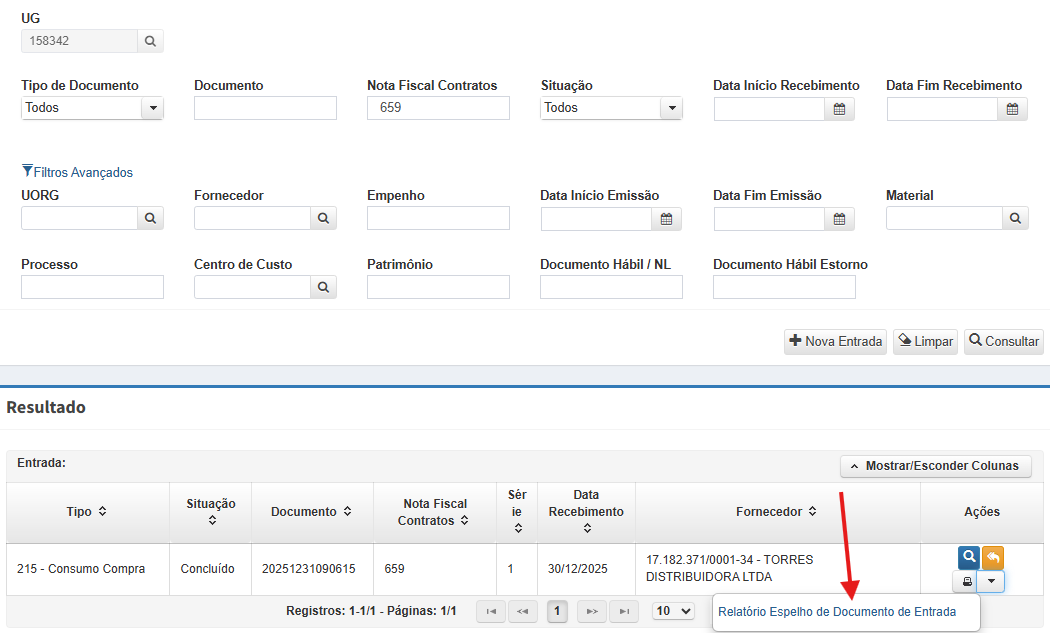View entry details with blue magnifier icon

point(968,557)
